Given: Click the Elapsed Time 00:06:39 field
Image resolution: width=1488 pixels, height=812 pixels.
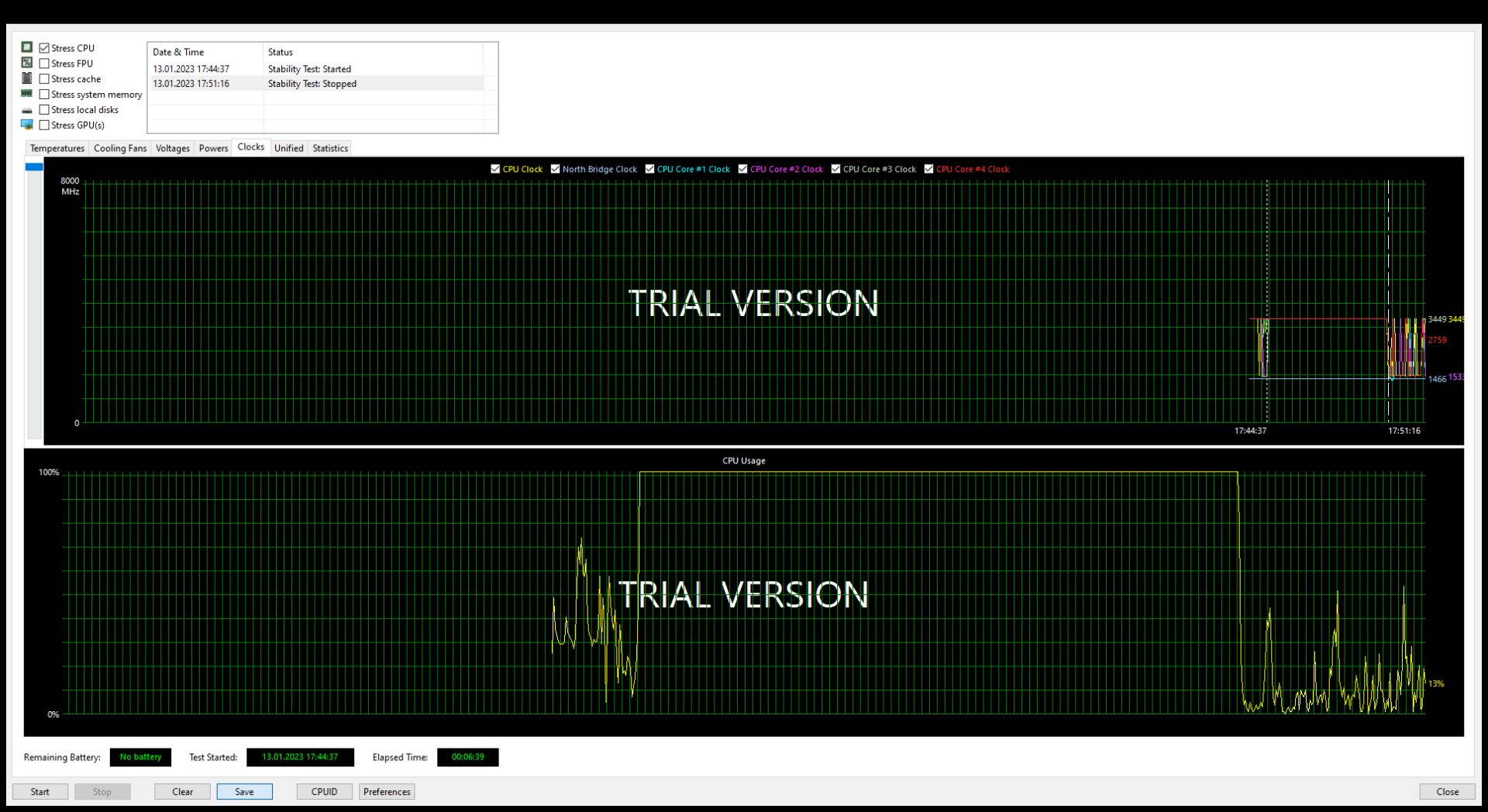Looking at the screenshot, I should [468, 757].
